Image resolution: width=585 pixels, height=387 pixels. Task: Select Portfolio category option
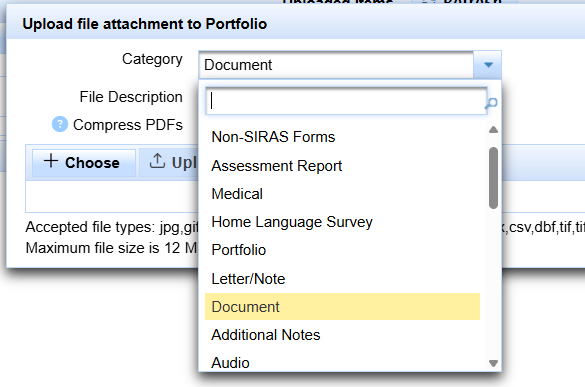click(x=342, y=250)
